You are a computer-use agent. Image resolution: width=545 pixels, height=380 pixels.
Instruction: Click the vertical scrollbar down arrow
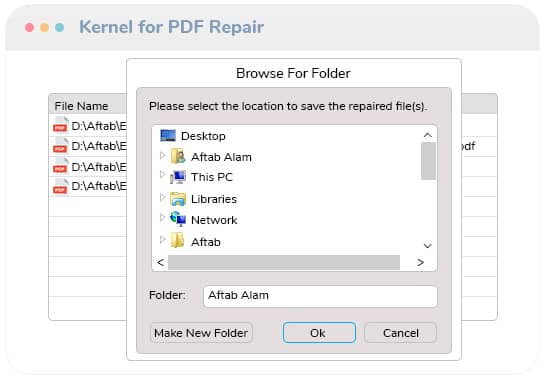click(428, 246)
